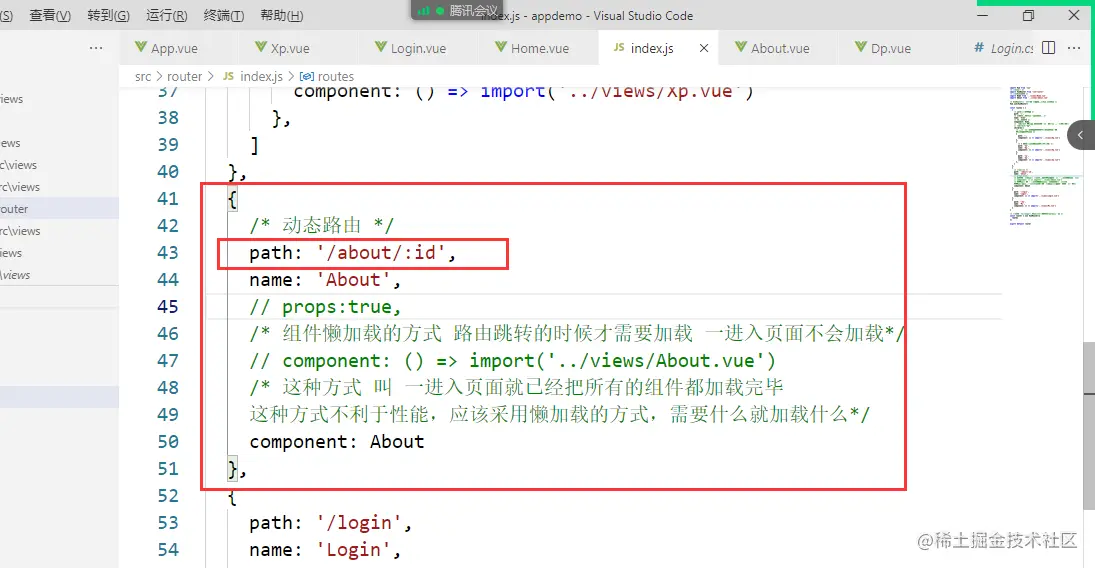
Task: Click the router breadcrumb
Action: coord(184,76)
